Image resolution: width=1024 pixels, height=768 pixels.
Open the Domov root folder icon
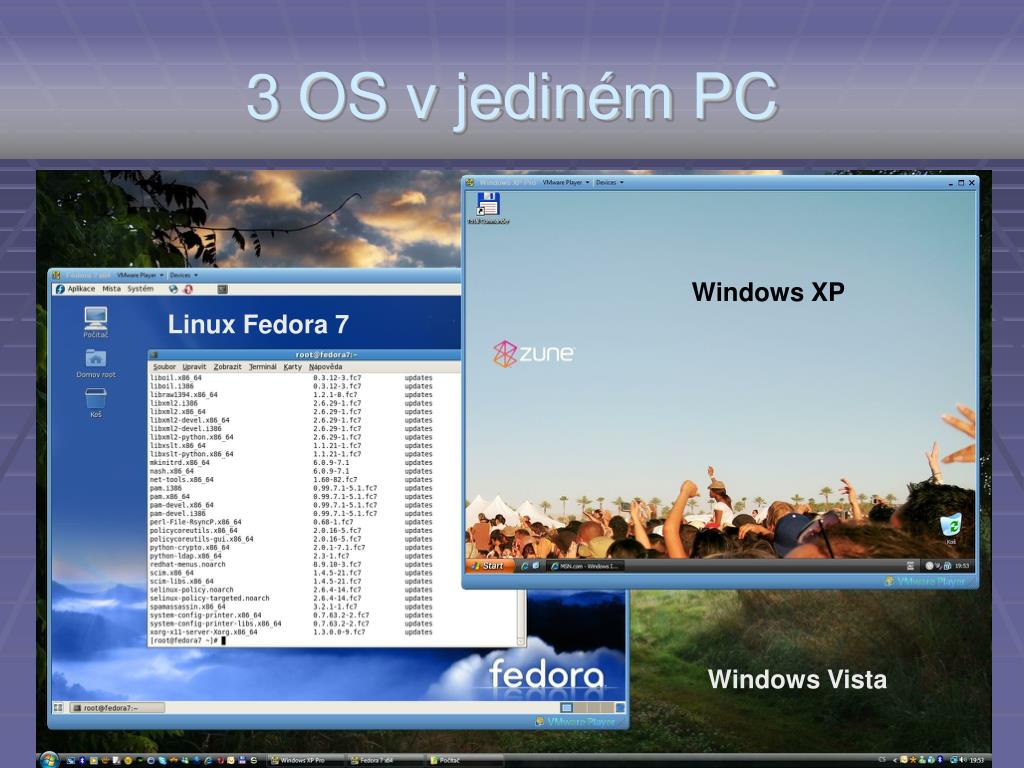(x=95, y=362)
